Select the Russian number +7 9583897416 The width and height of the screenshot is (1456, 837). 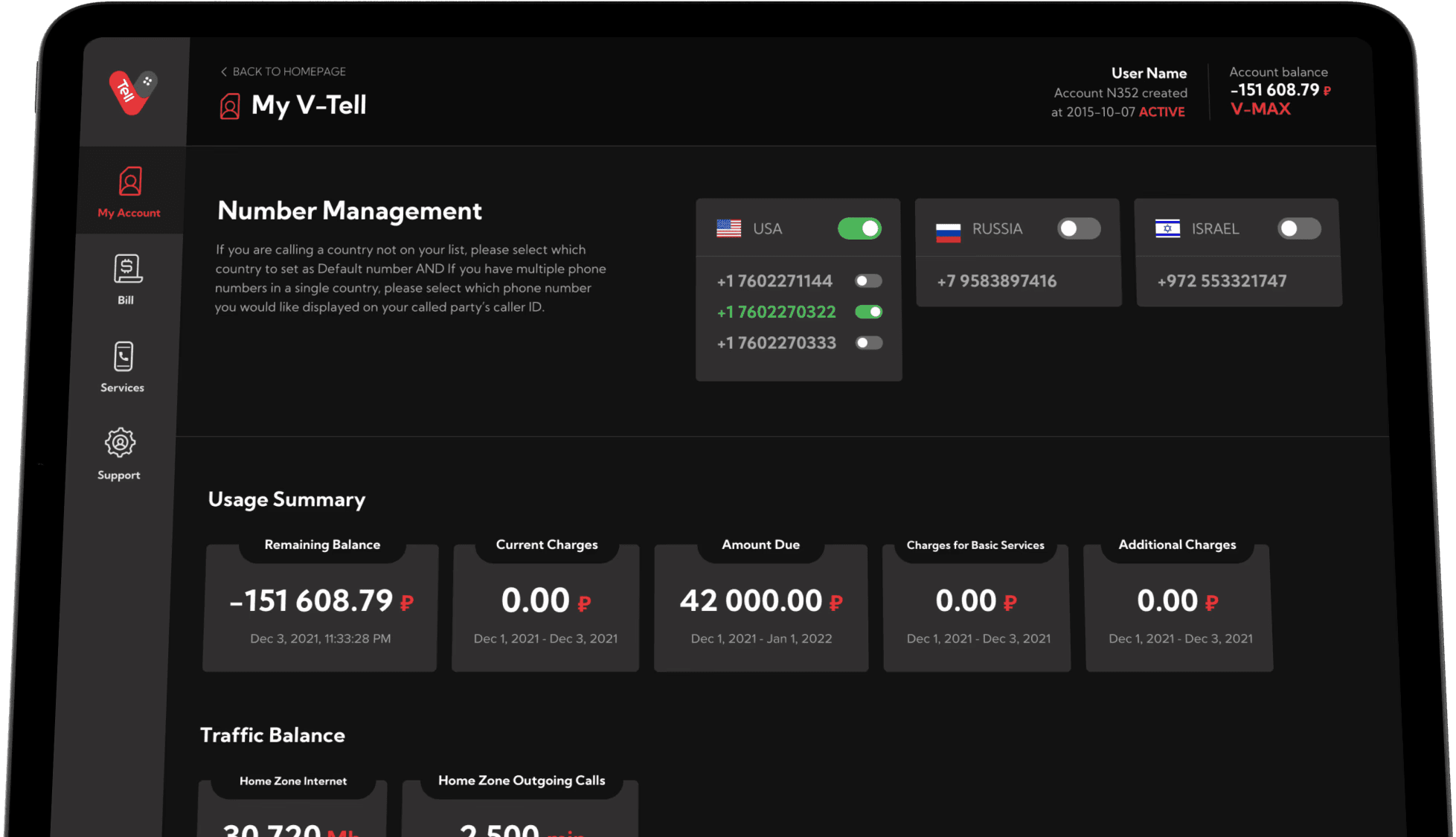click(x=997, y=281)
